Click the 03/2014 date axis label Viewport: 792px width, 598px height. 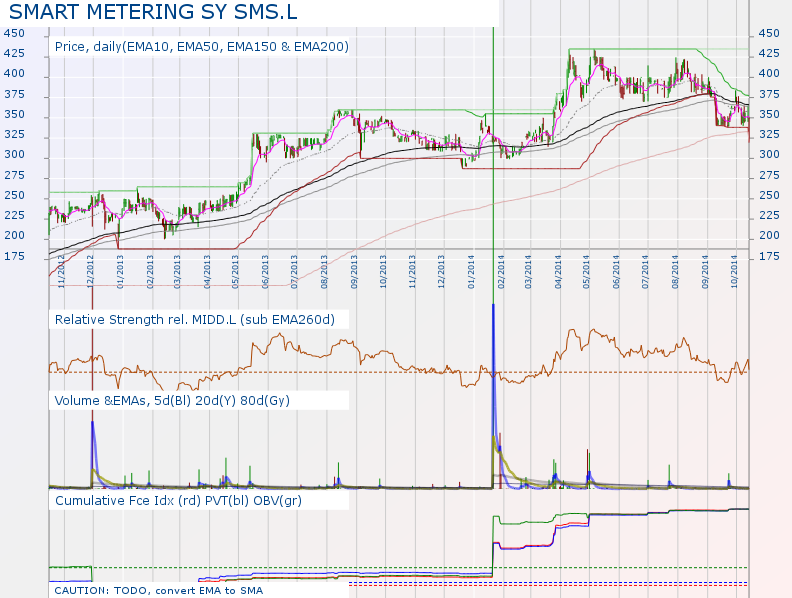click(x=528, y=272)
